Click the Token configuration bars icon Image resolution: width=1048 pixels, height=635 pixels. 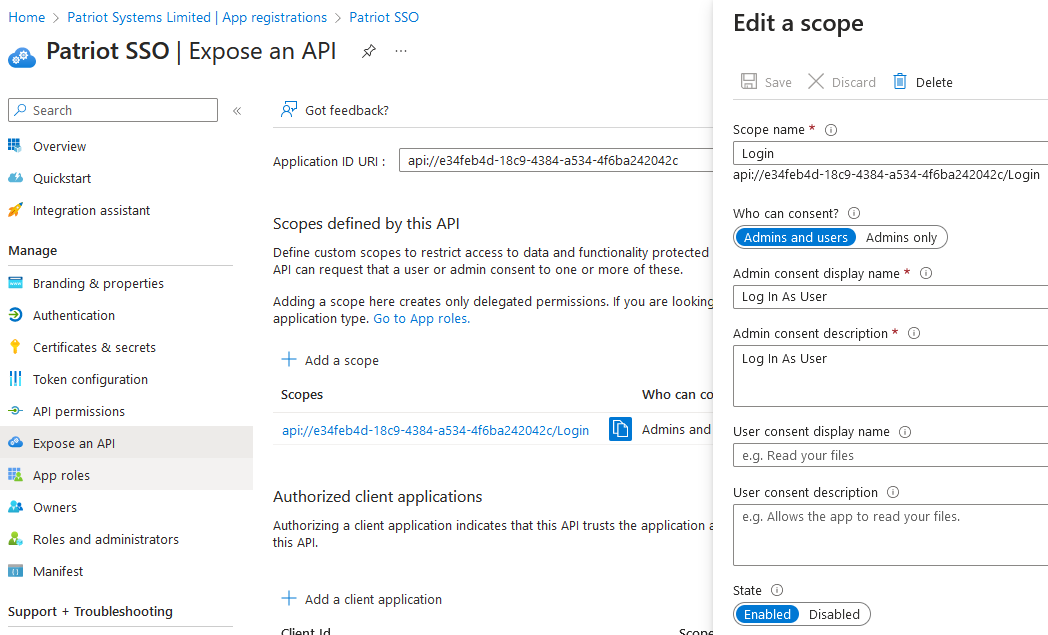click(x=15, y=379)
